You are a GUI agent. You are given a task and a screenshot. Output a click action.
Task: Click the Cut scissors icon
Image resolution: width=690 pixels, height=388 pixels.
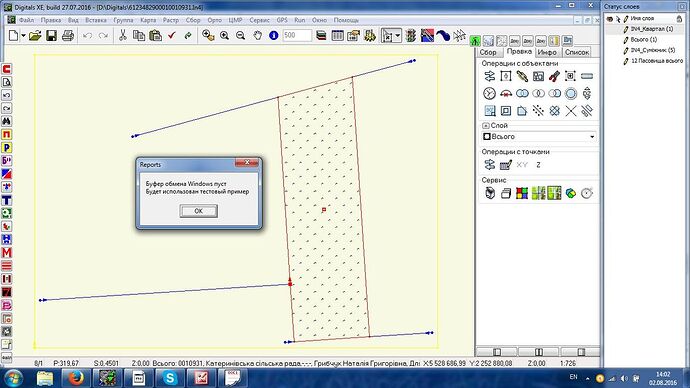123,36
